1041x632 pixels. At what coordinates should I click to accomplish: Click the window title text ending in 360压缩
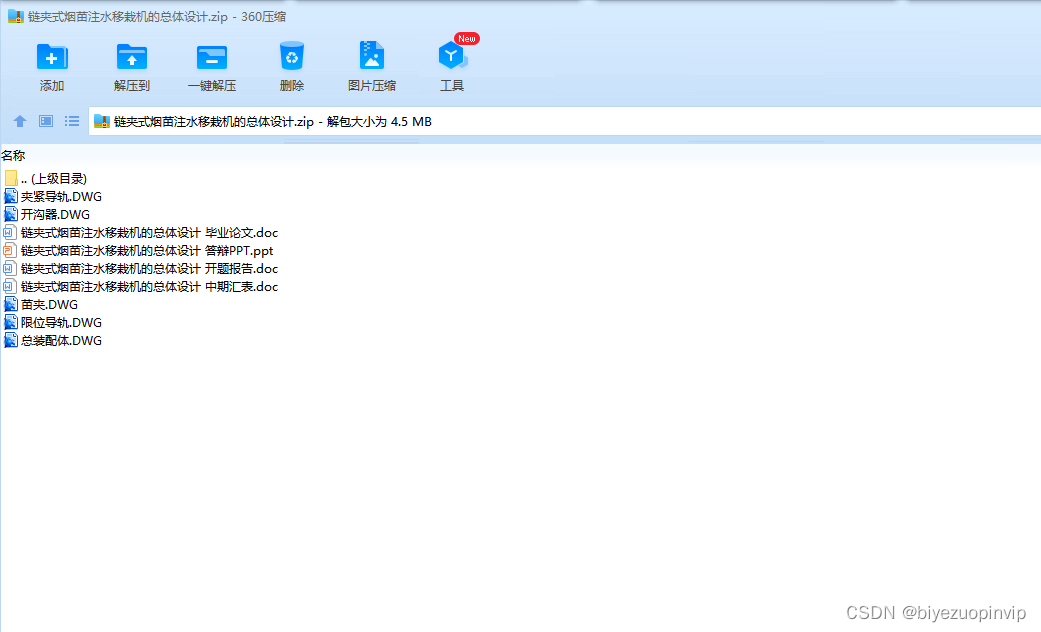(157, 17)
